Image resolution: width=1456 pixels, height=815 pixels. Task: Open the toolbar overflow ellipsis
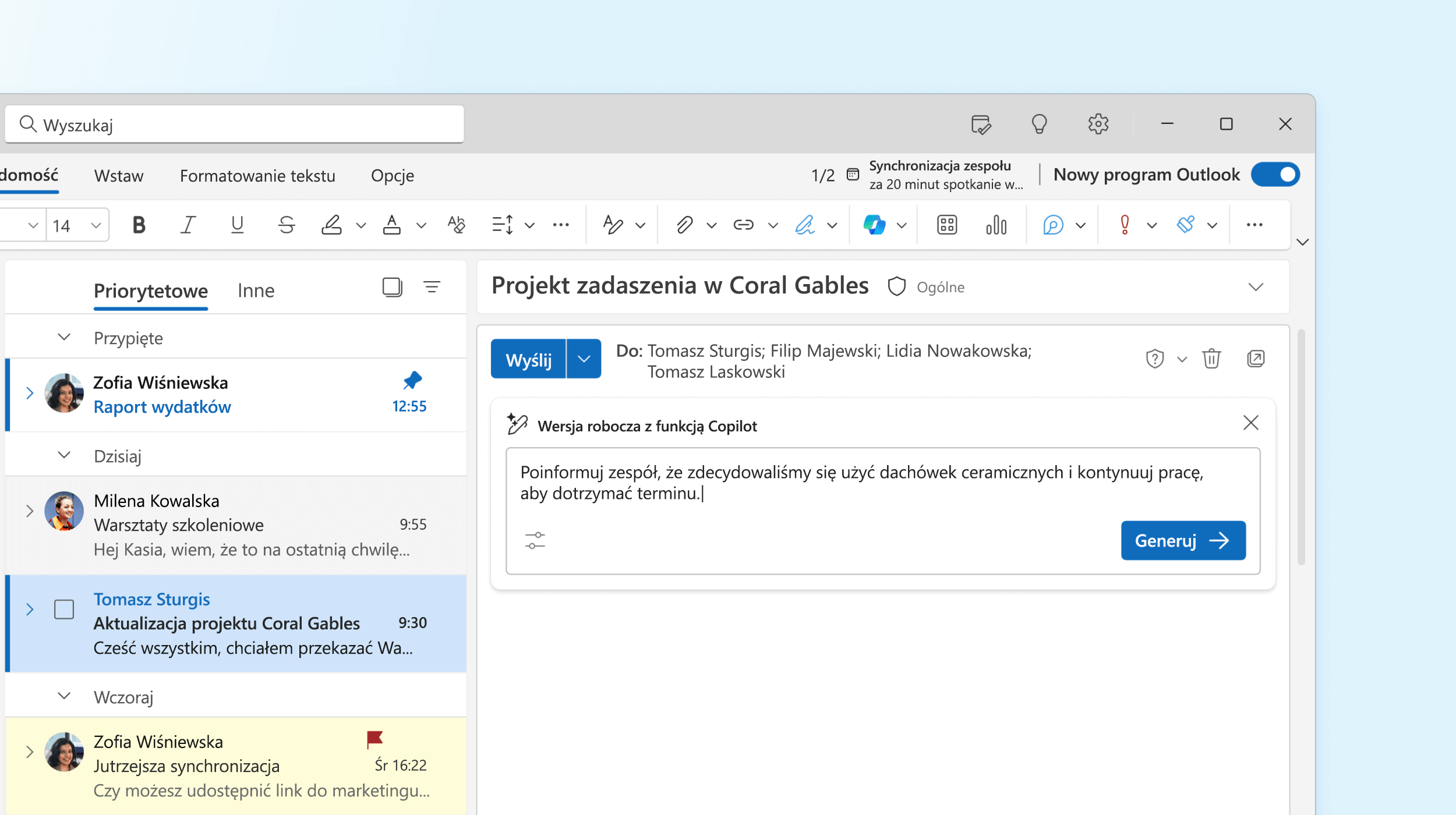coord(1254,225)
